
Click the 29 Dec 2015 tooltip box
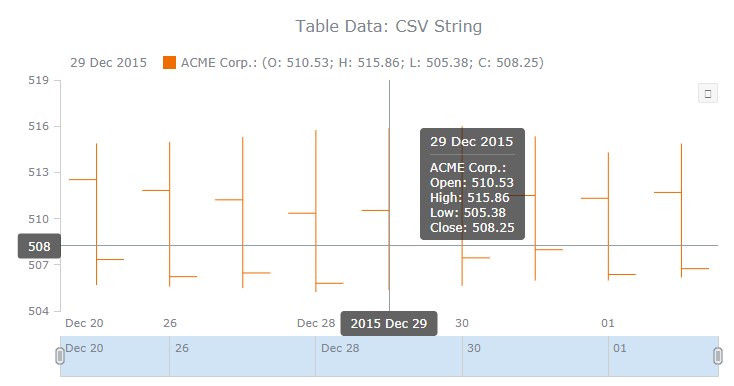pos(472,184)
